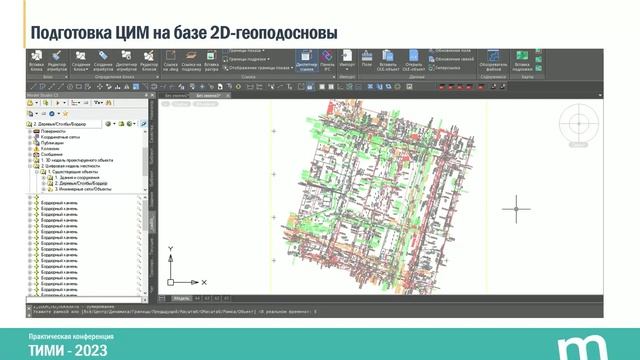Click the highlighted blue toolbar icon

[136, 87]
